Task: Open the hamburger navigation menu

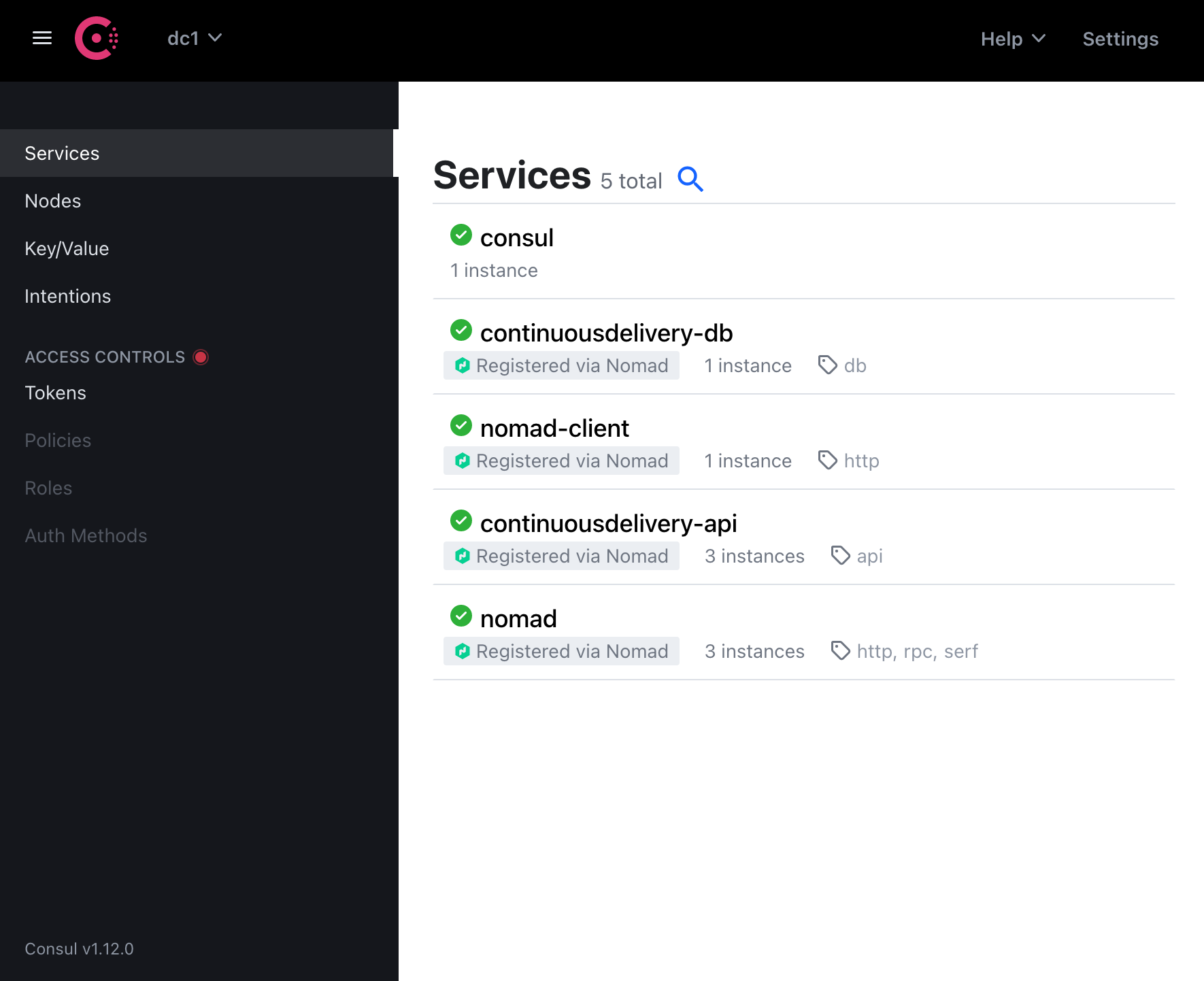Action: [x=41, y=38]
